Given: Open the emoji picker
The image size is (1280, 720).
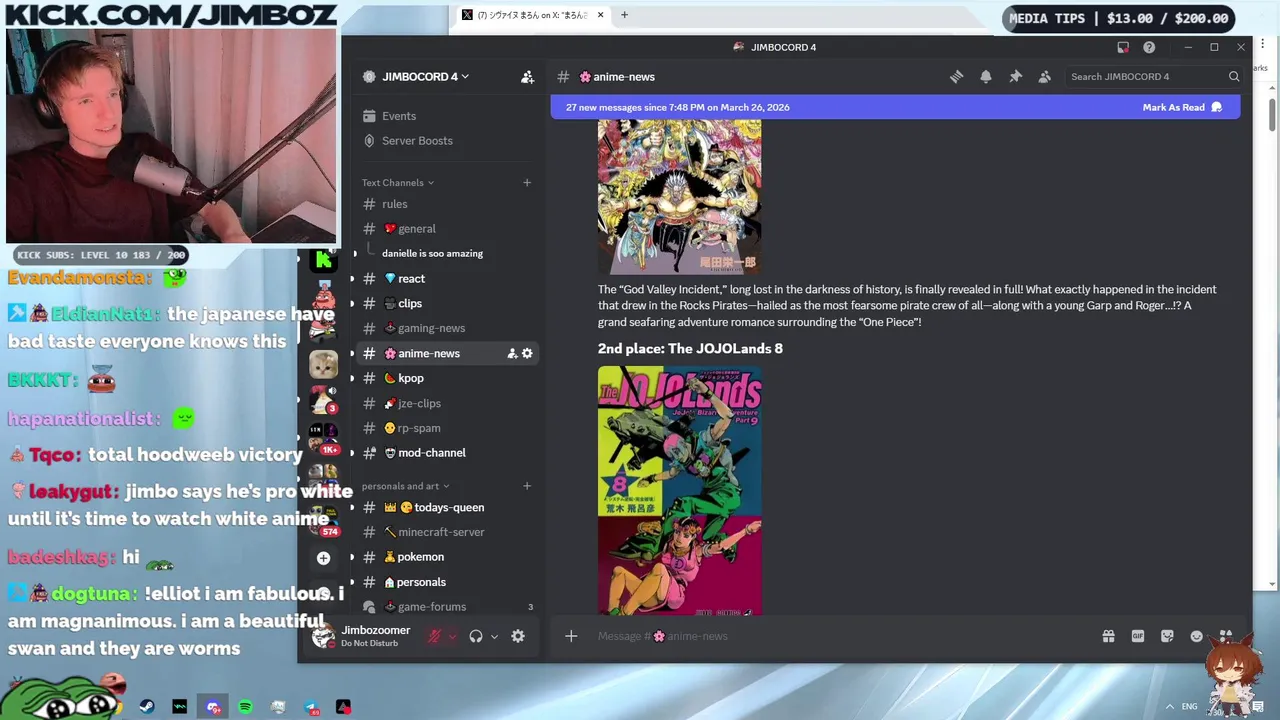Looking at the screenshot, I should [1196, 636].
